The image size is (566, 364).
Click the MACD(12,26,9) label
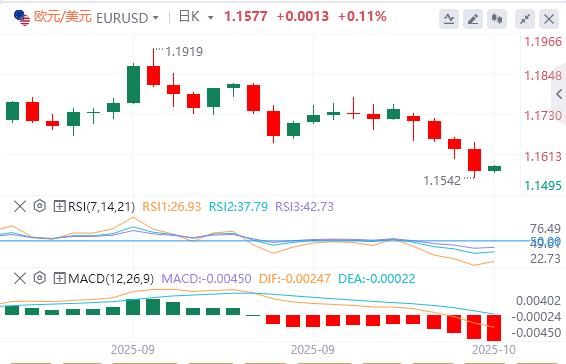(x=111, y=278)
